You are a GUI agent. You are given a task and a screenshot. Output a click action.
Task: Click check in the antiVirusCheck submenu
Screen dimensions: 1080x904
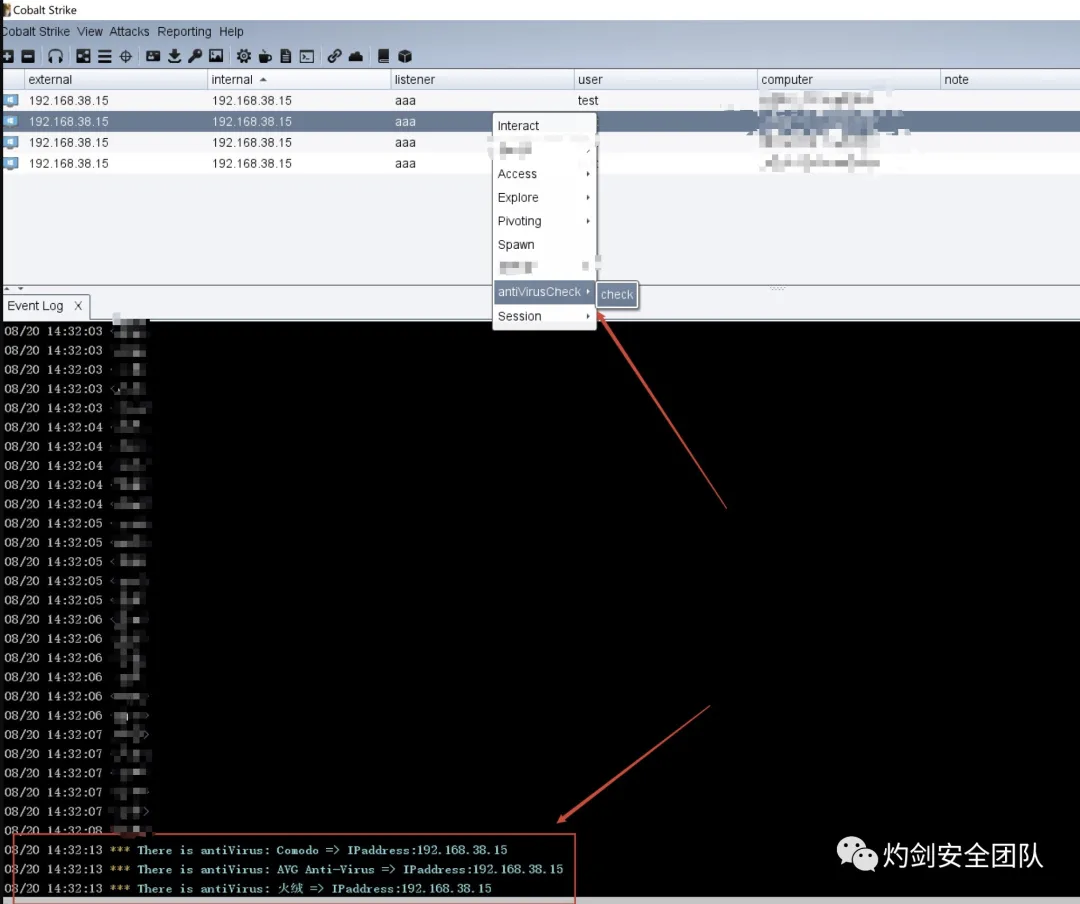pos(616,294)
